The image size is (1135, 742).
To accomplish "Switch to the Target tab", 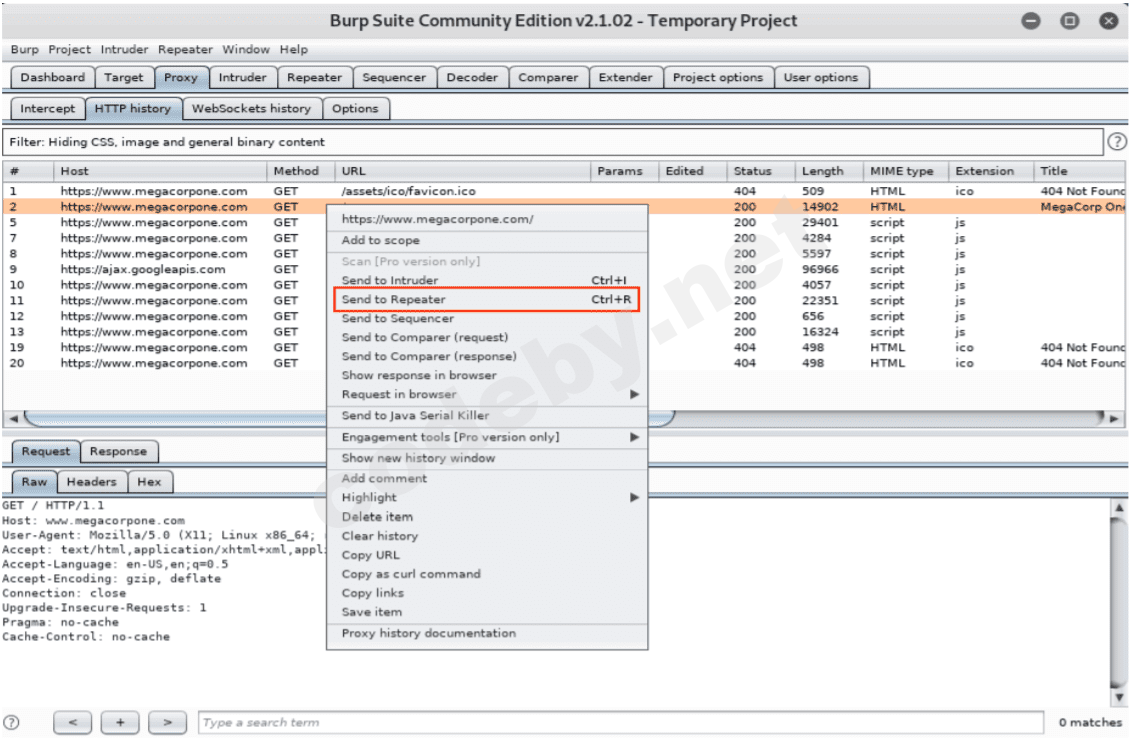I will pos(124,77).
